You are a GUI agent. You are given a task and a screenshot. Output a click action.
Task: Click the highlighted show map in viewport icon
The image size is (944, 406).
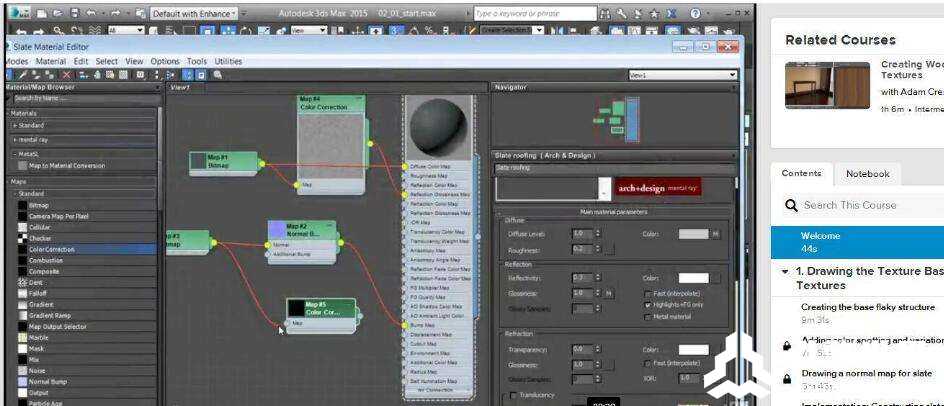point(200,75)
